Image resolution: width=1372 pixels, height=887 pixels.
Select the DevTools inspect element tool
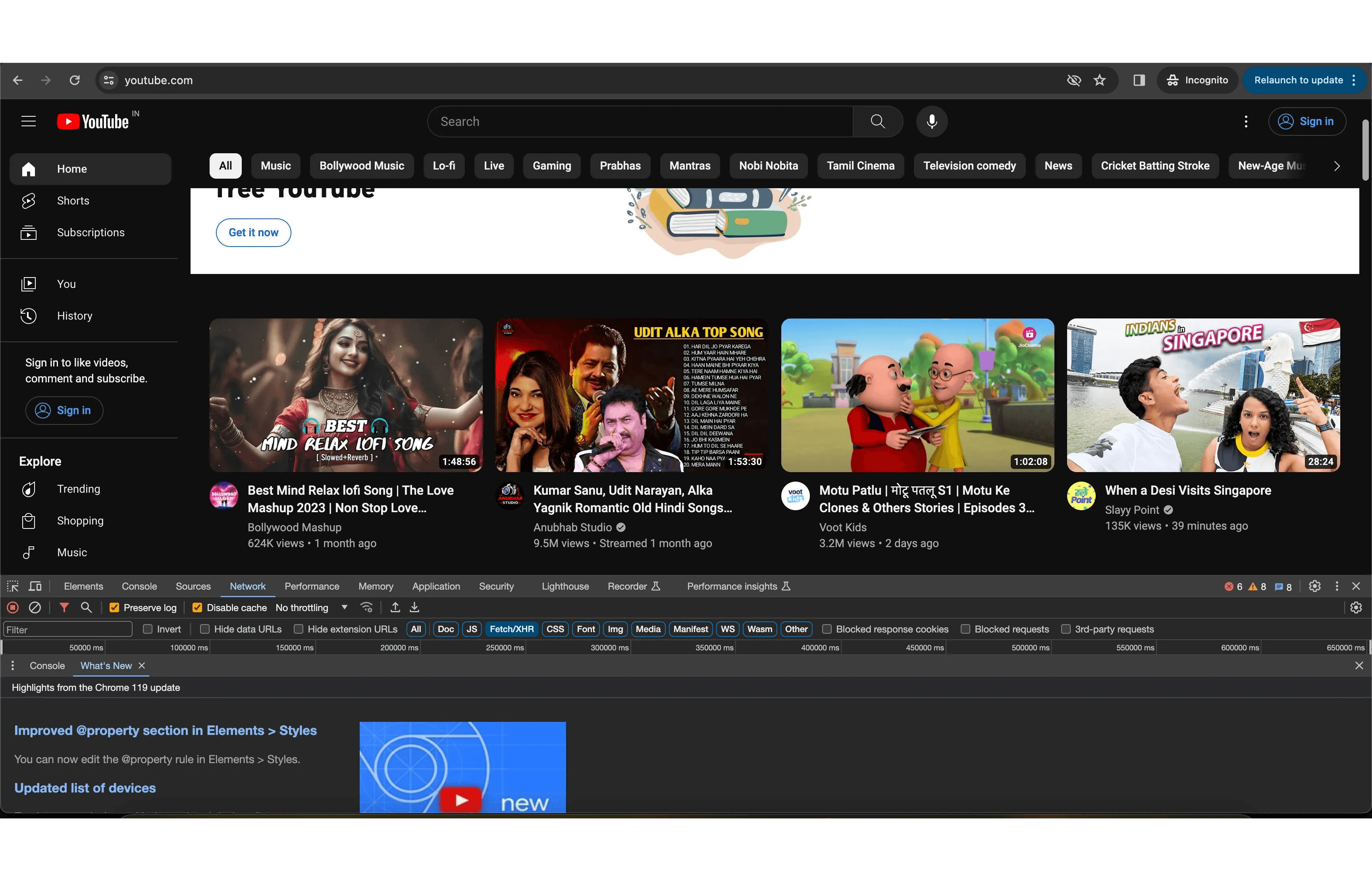click(13, 586)
